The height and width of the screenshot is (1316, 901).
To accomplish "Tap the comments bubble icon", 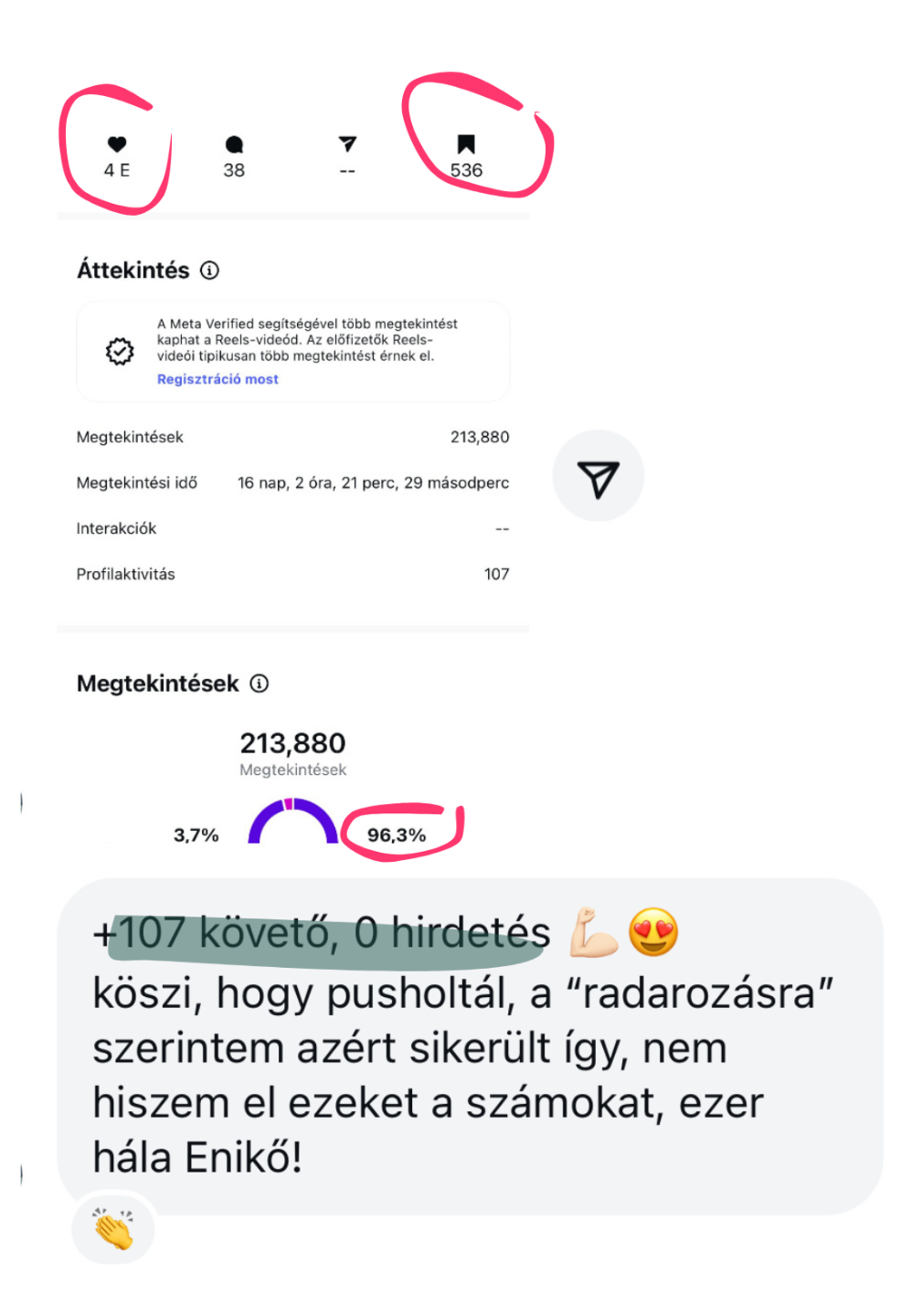I will [234, 144].
